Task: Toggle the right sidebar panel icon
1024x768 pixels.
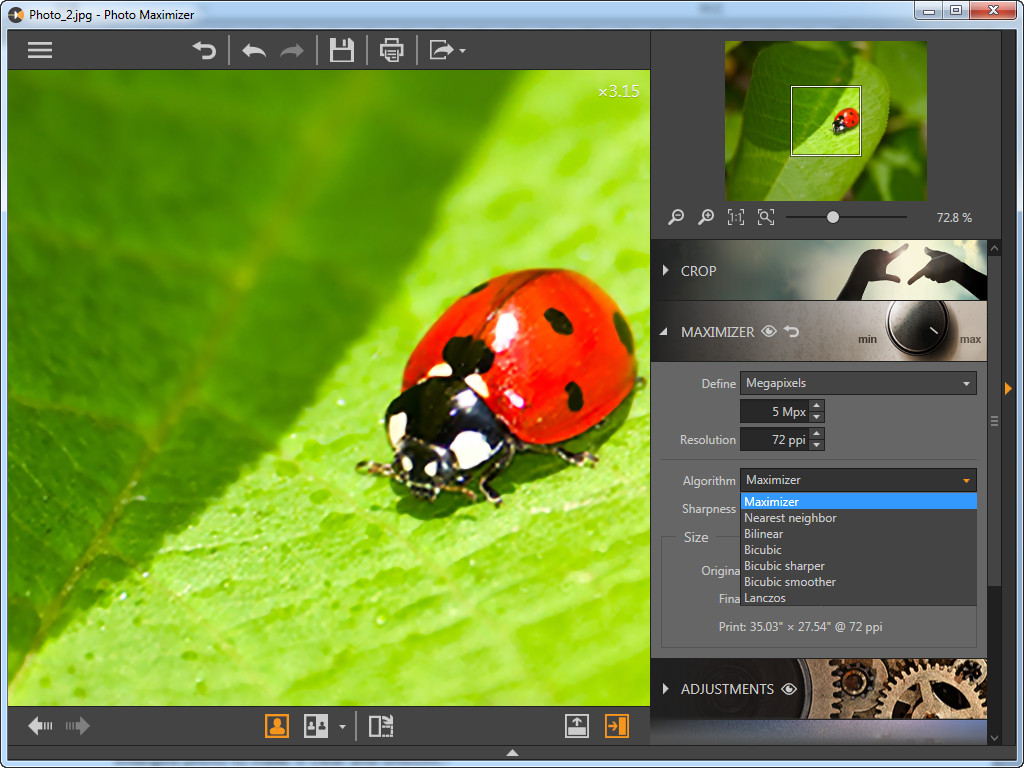Action: coord(616,726)
